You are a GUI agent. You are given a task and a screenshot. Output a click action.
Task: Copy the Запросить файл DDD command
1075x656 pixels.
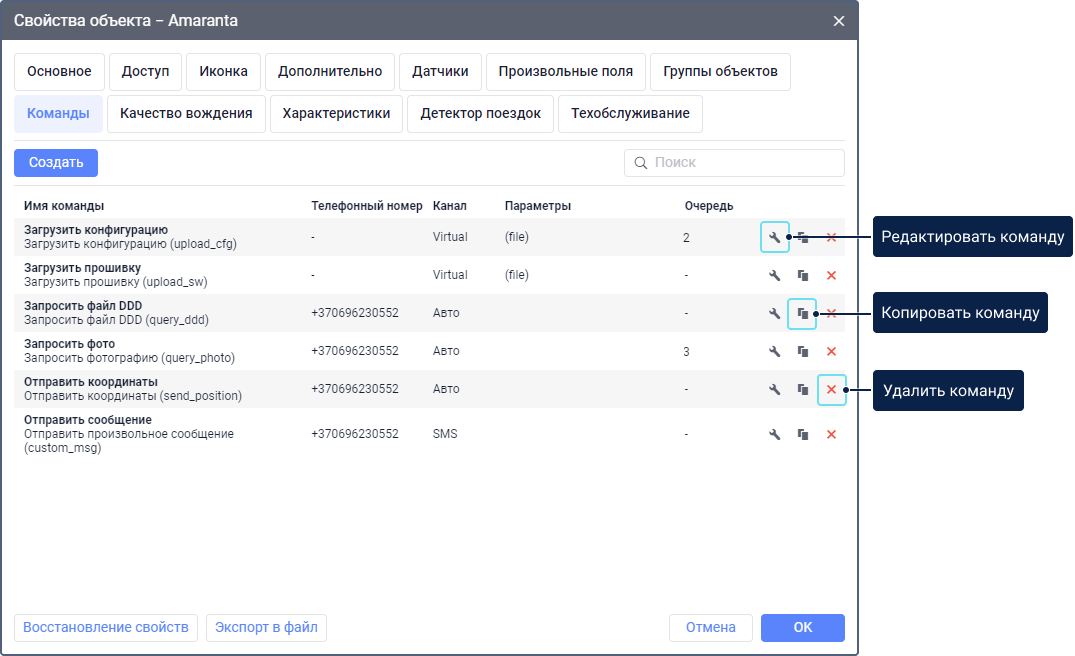[x=802, y=314]
